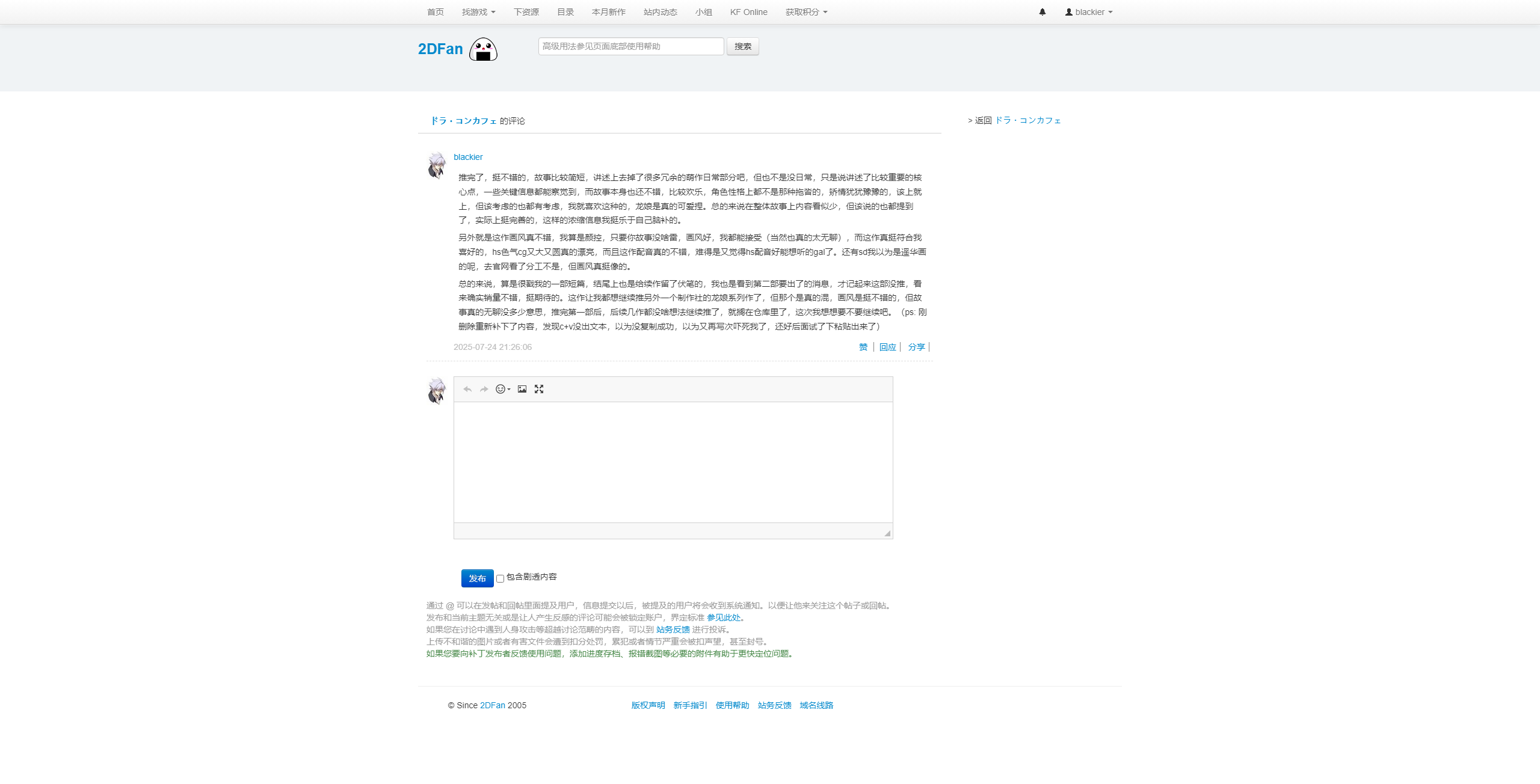
Task: Click the undo arrow in editor toolbar
Action: coord(467,390)
